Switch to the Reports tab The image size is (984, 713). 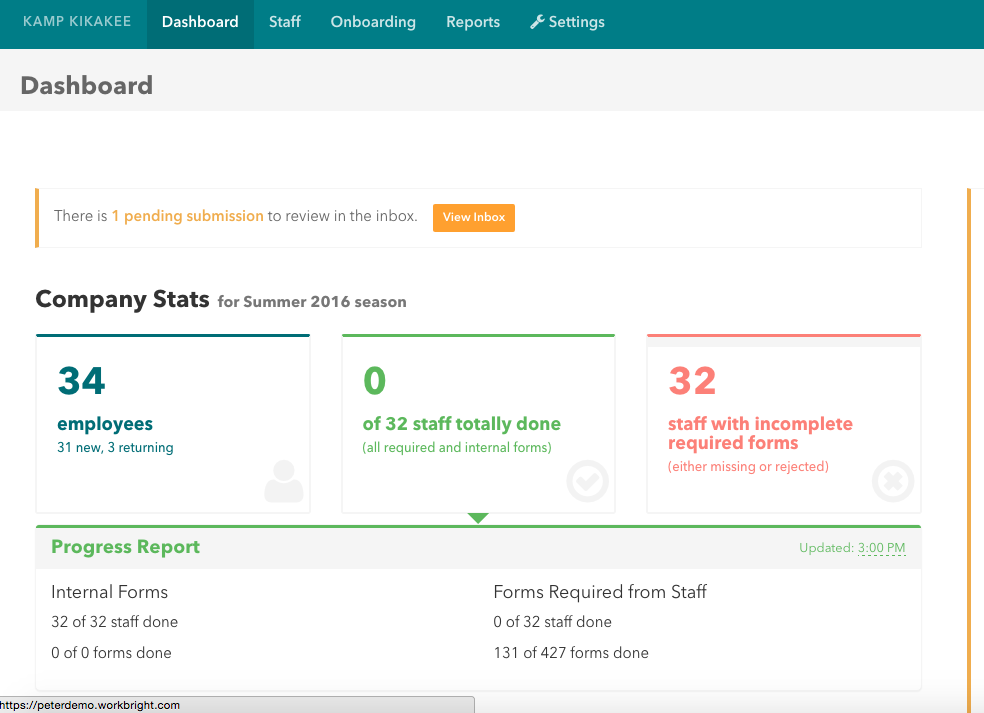coord(472,21)
